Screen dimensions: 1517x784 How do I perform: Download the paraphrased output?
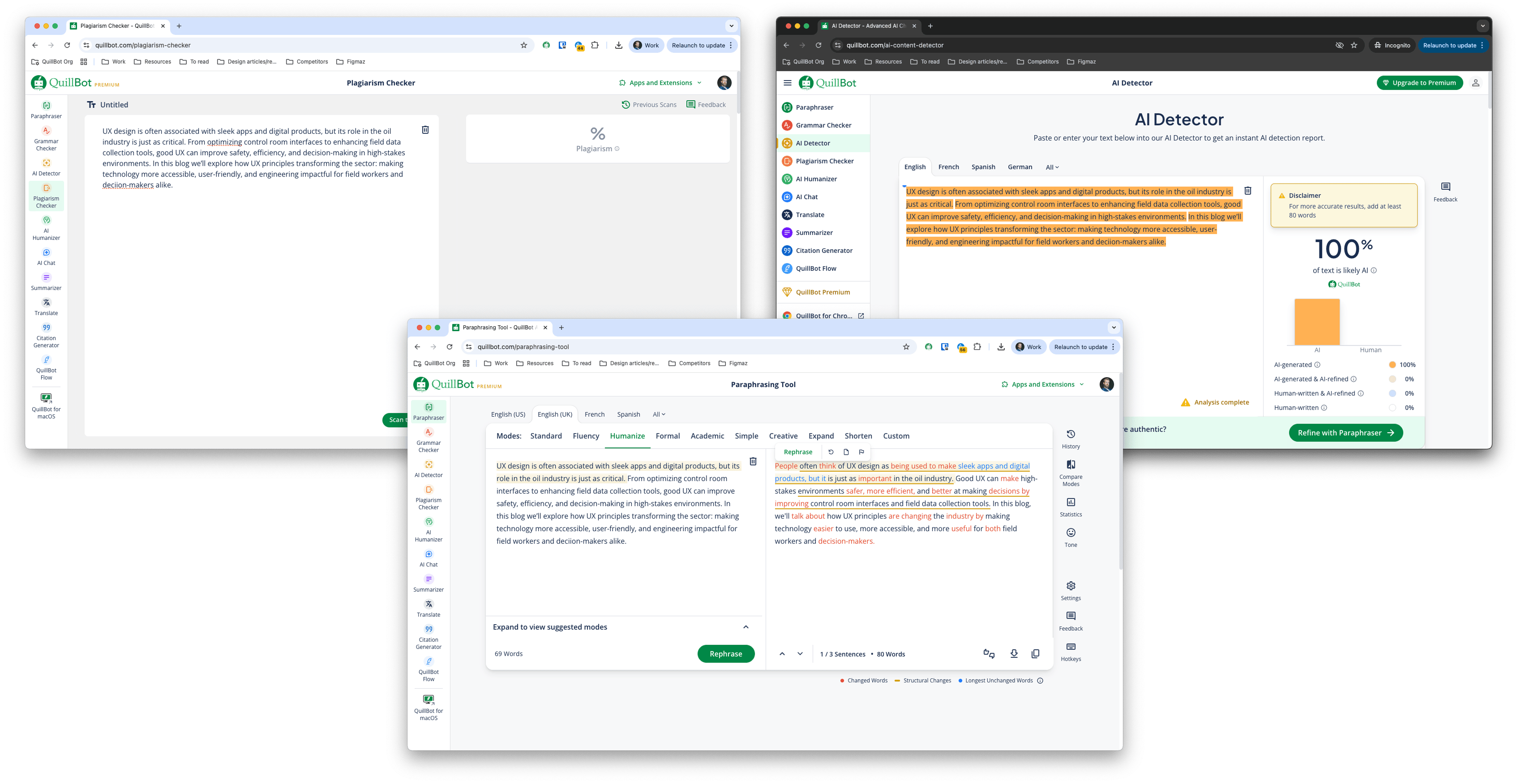[1013, 653]
